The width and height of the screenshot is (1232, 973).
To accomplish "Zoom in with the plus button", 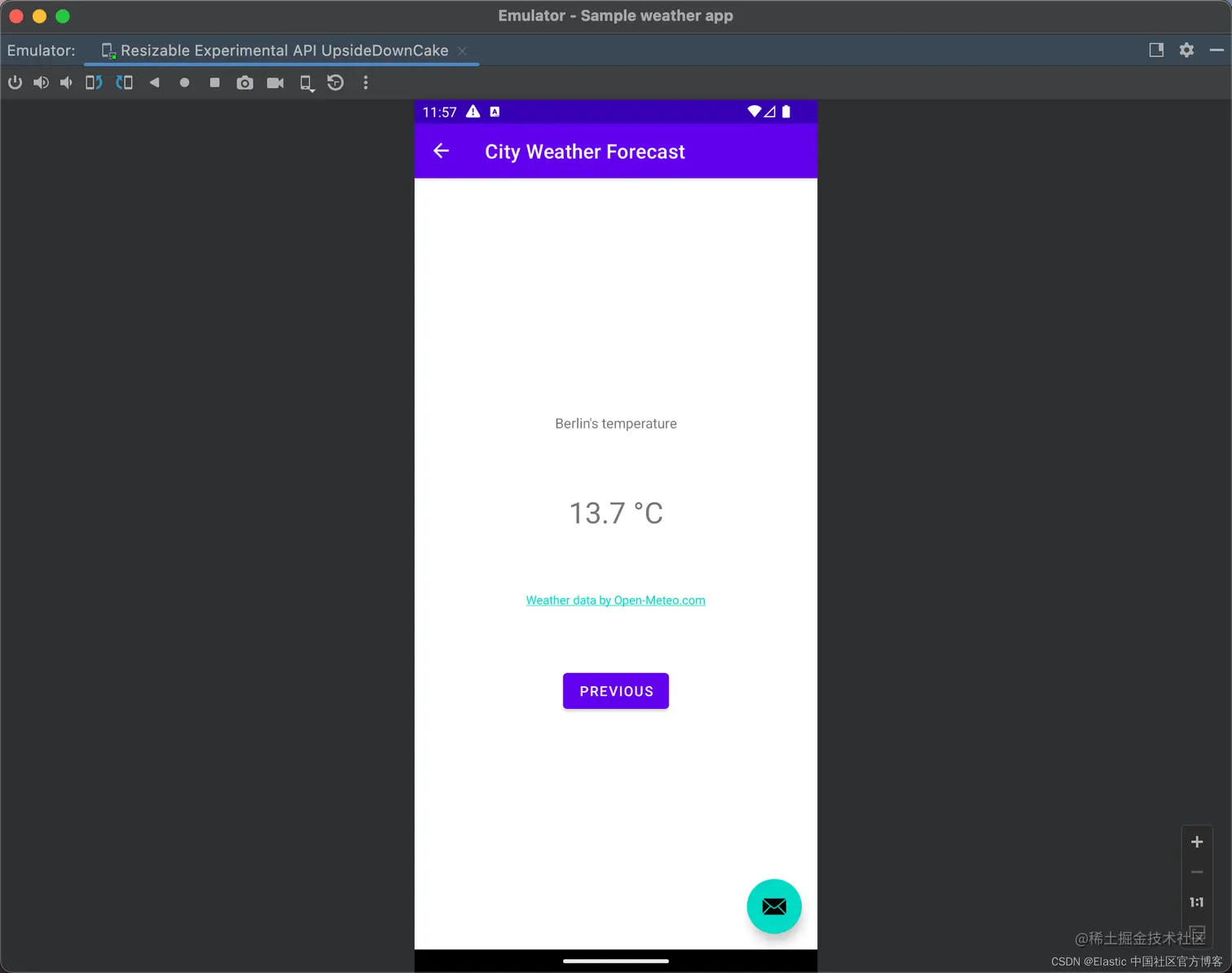I will (1197, 842).
